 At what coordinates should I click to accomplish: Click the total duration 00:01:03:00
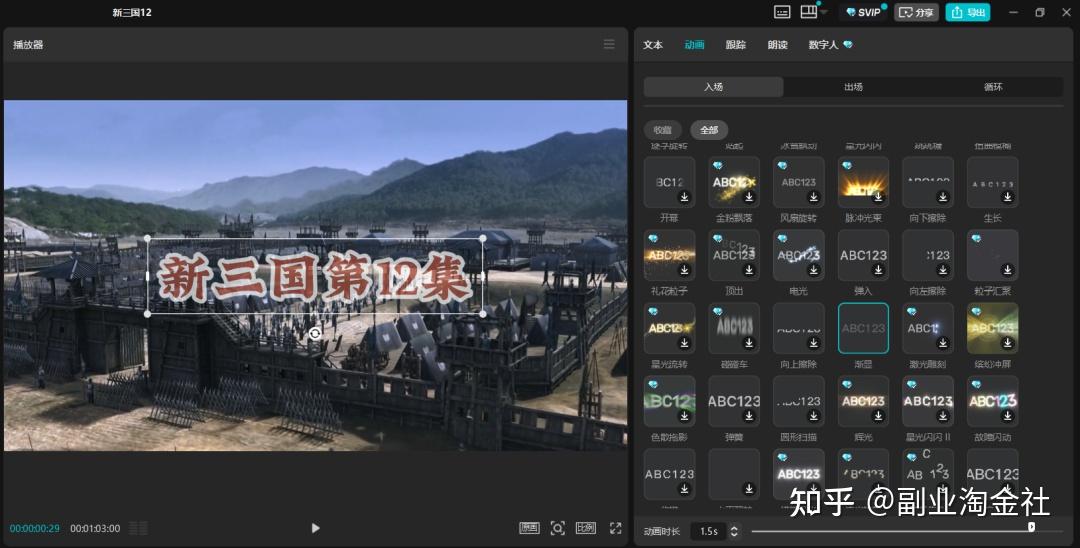[95, 528]
